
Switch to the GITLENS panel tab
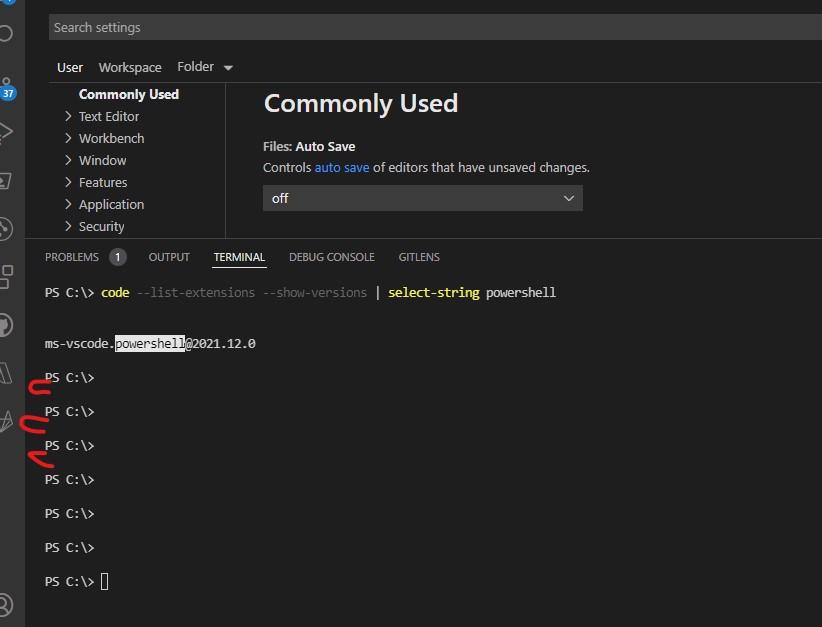click(418, 257)
